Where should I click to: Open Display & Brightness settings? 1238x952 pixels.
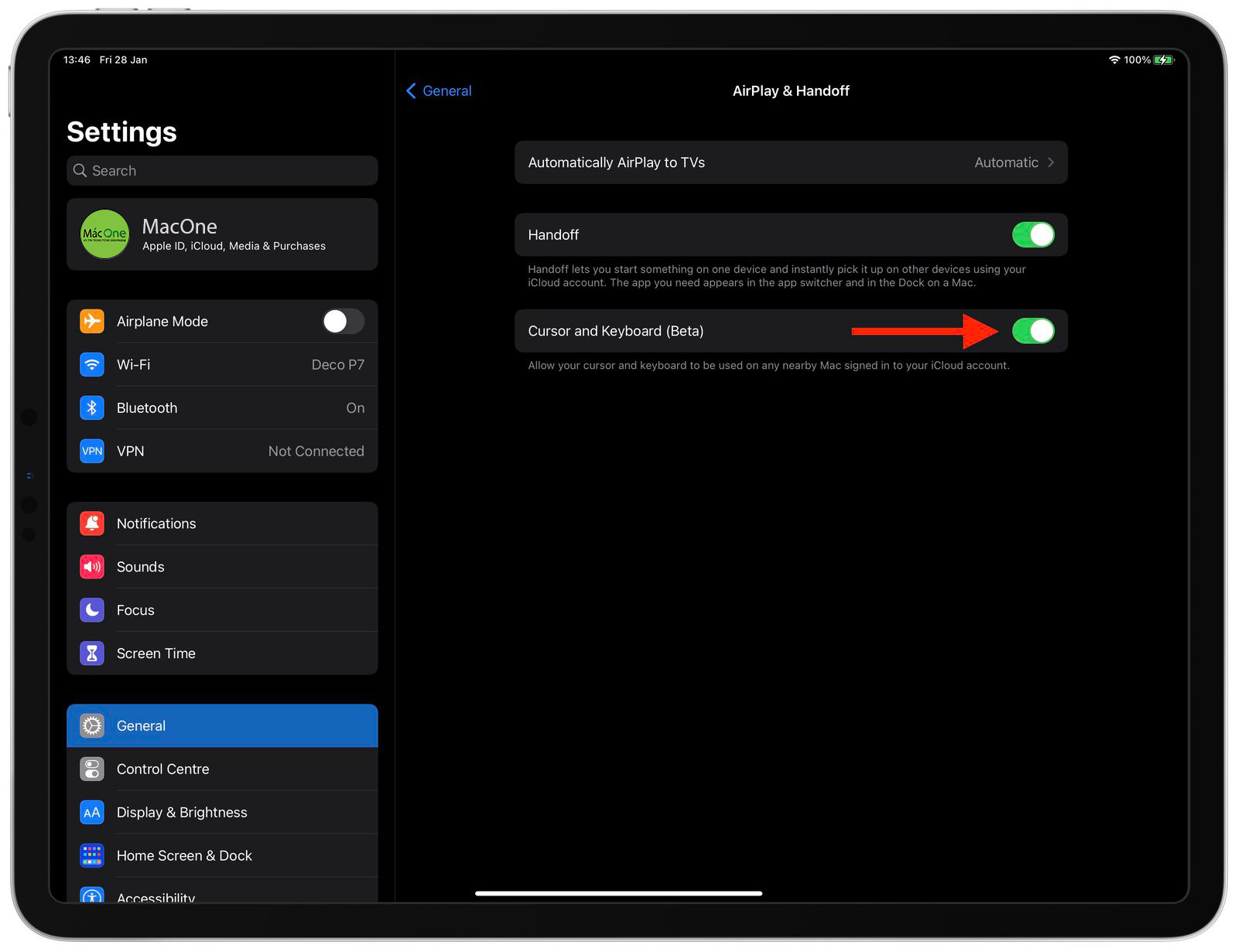tap(222, 813)
